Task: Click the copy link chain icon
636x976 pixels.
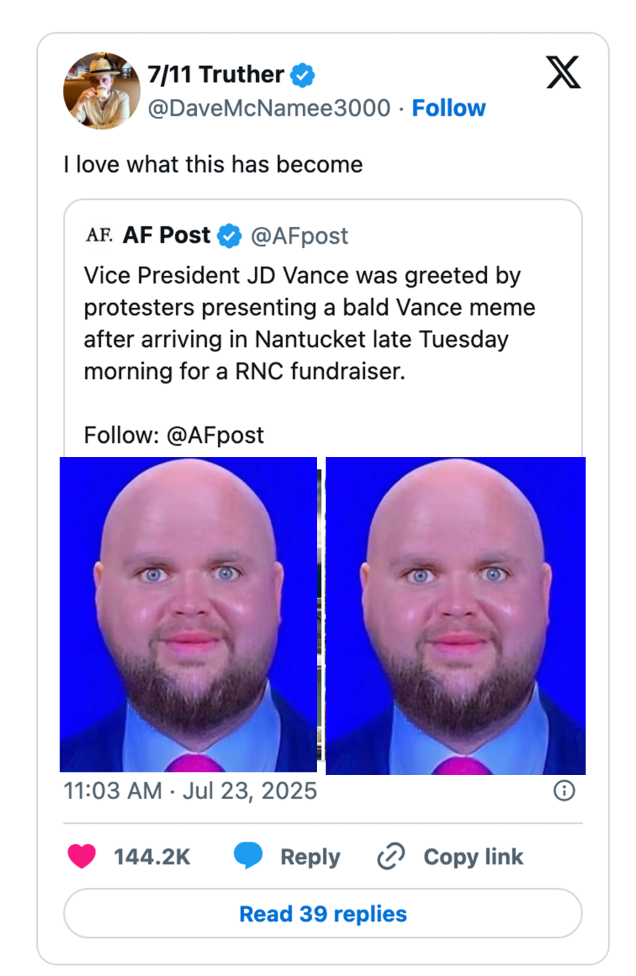Action: pyautogui.click(x=391, y=857)
